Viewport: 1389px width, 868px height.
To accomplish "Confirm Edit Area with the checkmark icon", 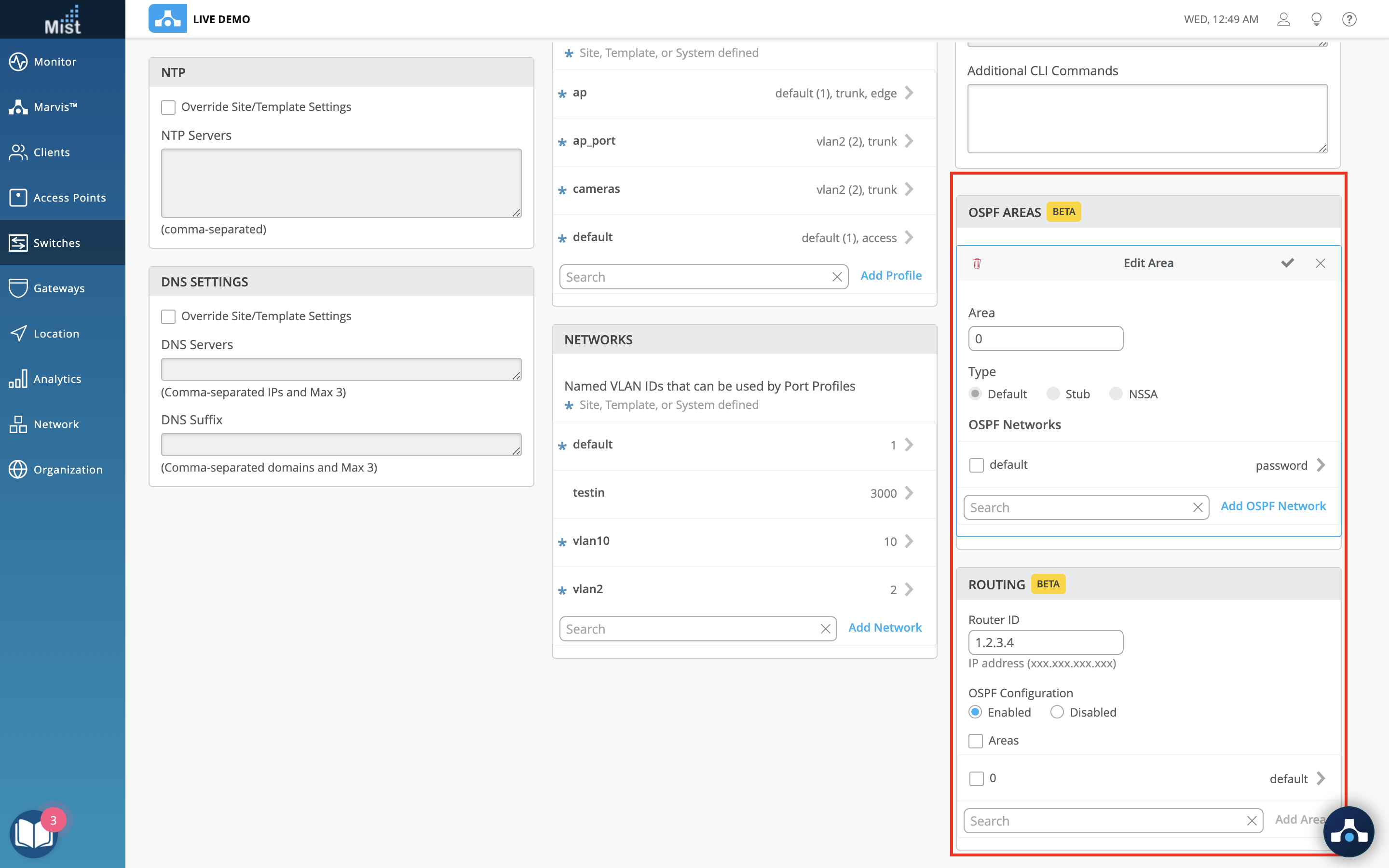I will pyautogui.click(x=1287, y=263).
